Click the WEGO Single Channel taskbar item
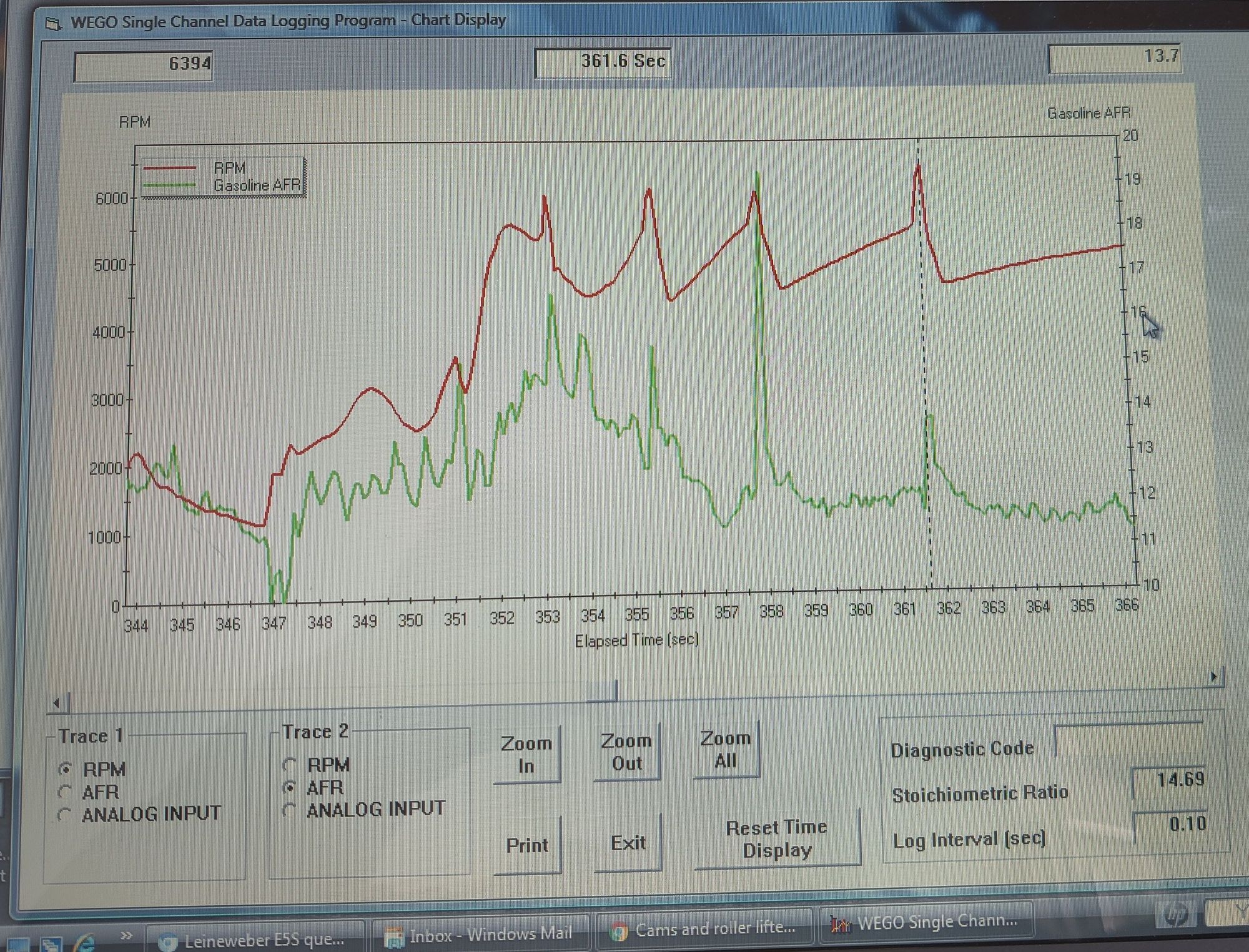This screenshot has height=952, width=1249. (926, 922)
